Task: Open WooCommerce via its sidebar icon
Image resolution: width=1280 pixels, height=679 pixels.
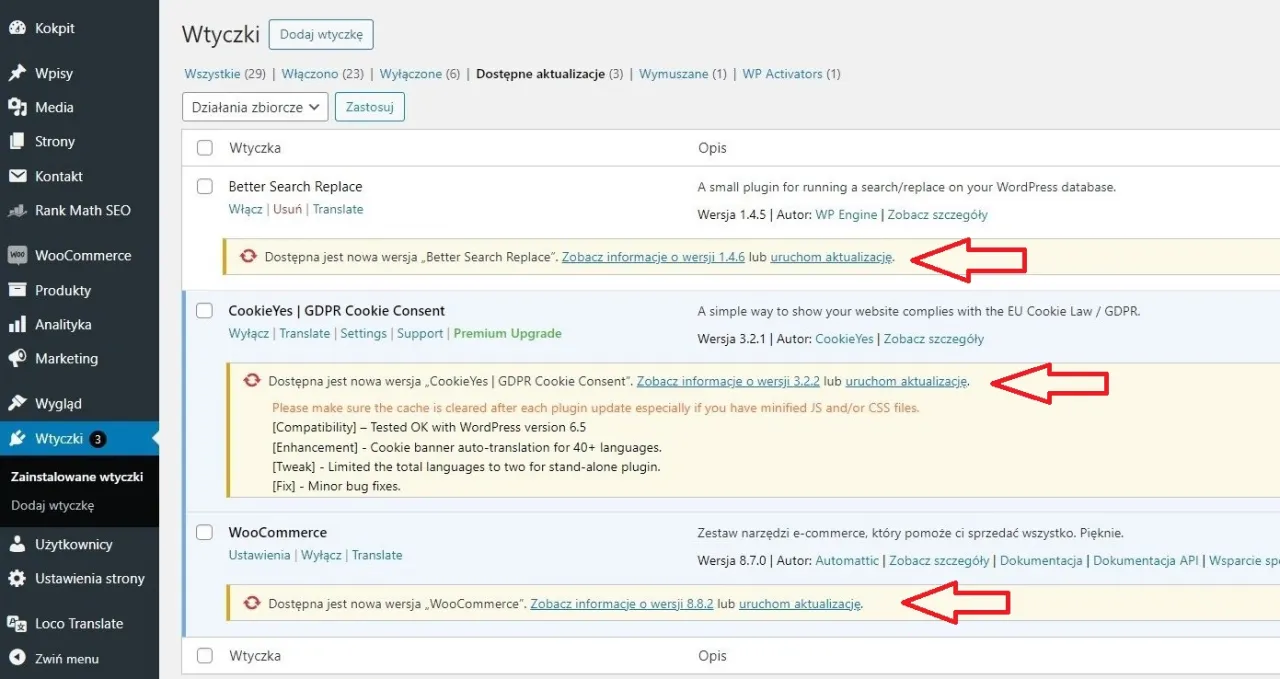Action: point(17,255)
